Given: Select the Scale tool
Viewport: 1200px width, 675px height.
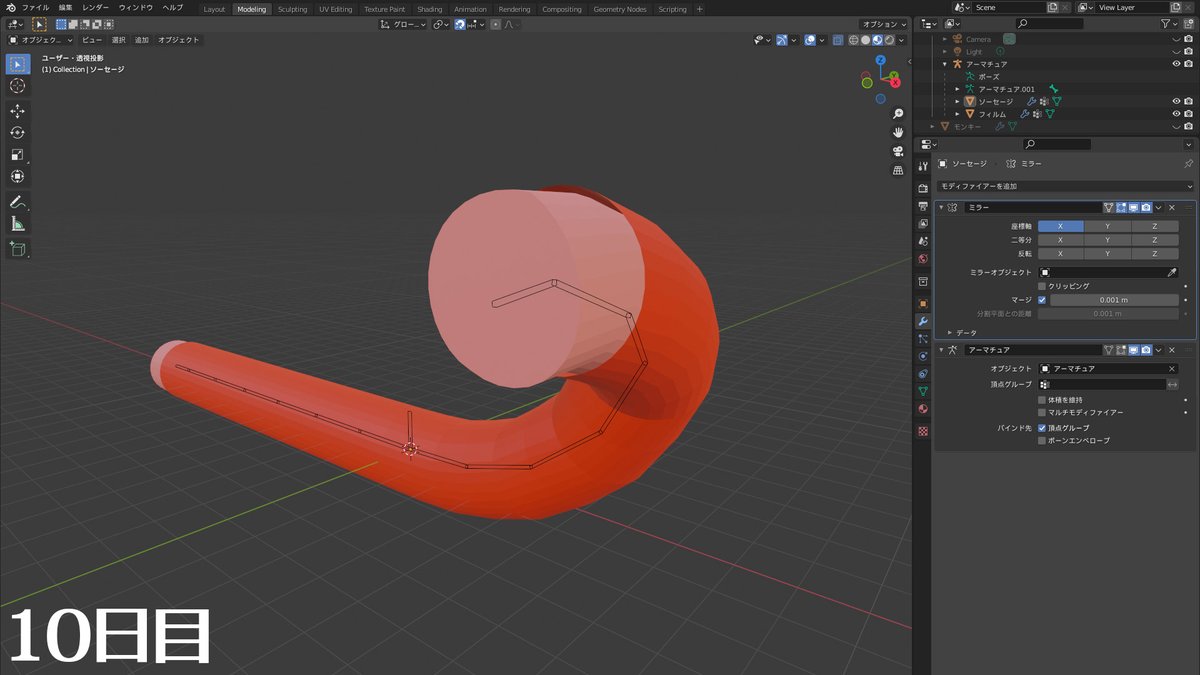Looking at the screenshot, I should point(17,155).
